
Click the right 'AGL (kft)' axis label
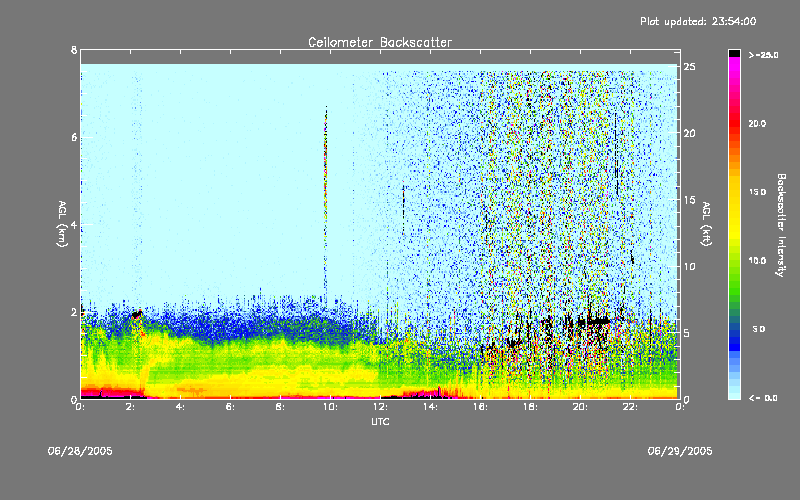coord(706,224)
